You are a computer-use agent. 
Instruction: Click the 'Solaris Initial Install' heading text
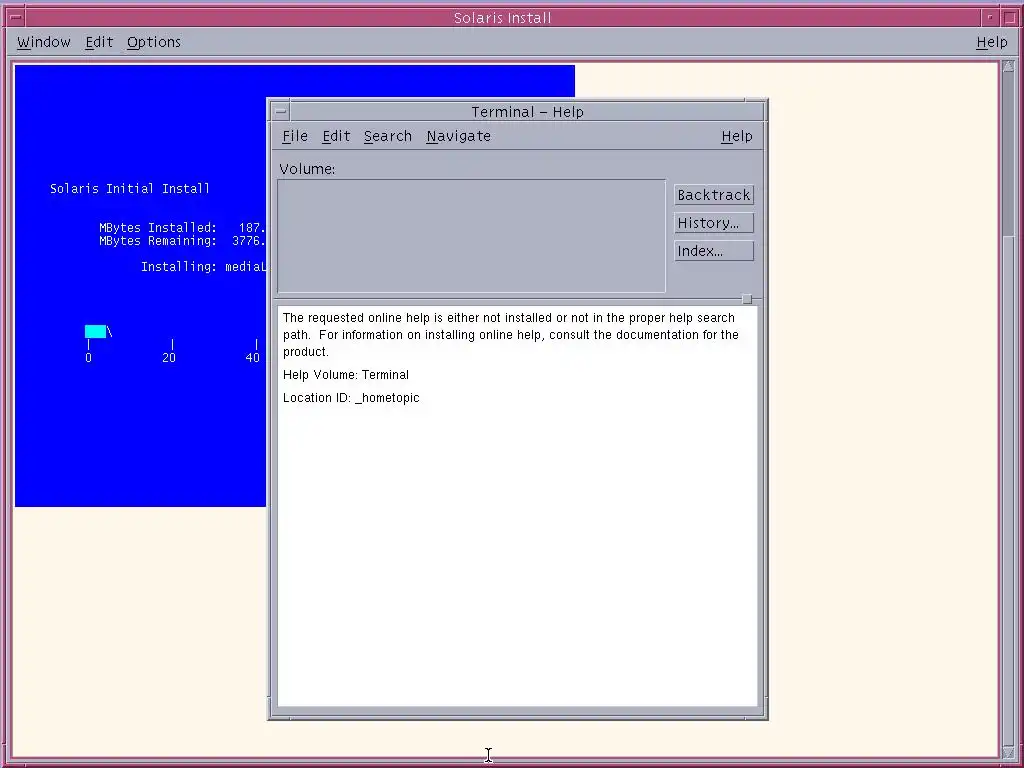(130, 189)
